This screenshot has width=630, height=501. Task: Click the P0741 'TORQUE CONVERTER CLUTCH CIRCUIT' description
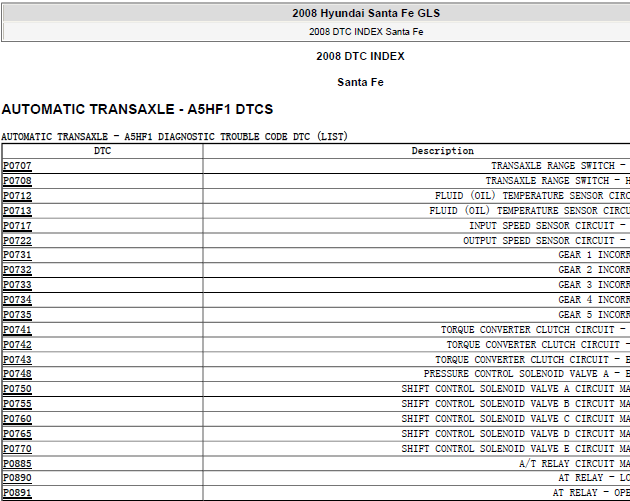pos(528,330)
